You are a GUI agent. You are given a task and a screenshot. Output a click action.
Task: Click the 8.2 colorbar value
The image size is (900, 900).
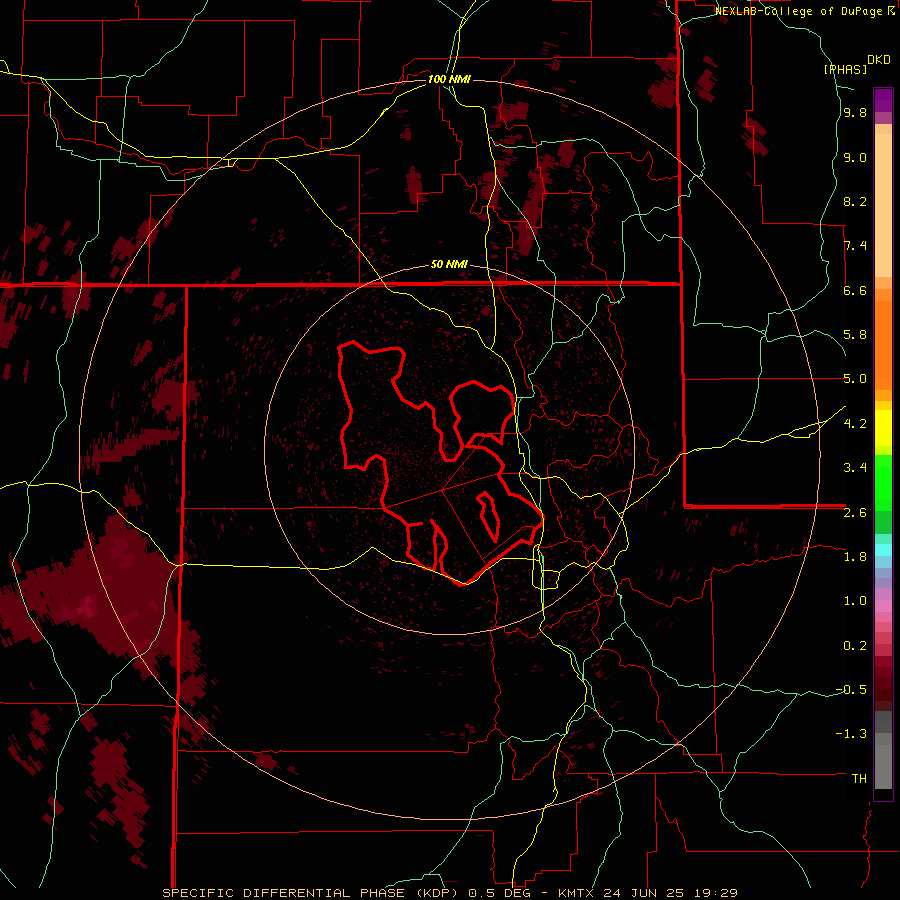click(855, 201)
